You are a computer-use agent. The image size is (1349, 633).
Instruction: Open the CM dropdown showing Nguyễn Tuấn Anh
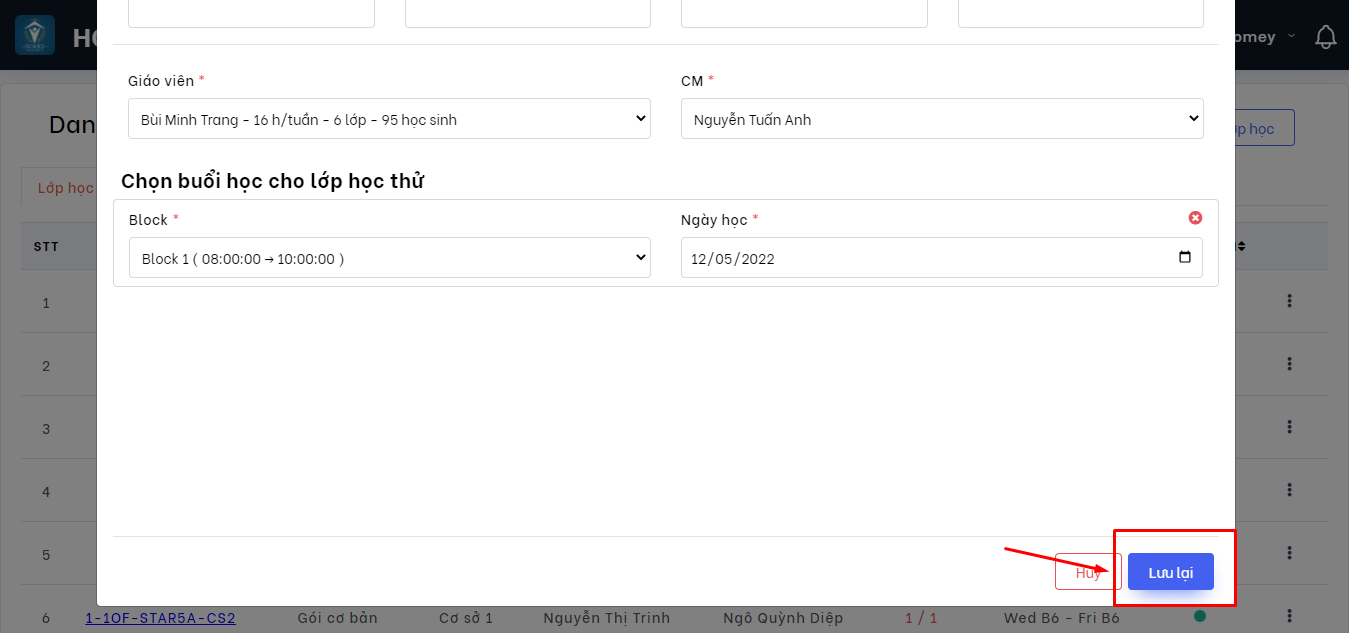[x=941, y=119]
